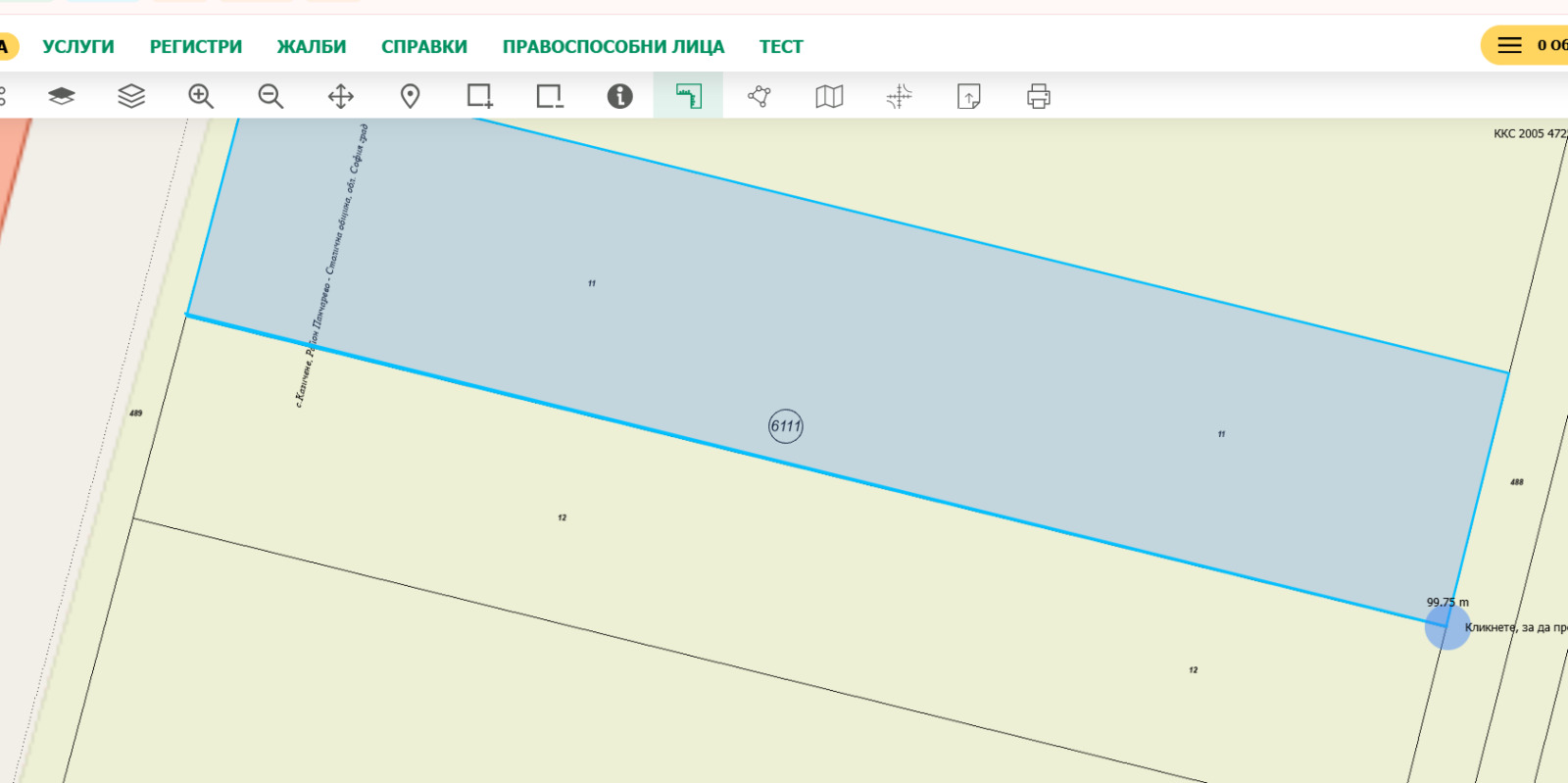Viewport: 1568px width, 783px height.
Task: Click the export sheet with arrow icon
Action: click(969, 96)
